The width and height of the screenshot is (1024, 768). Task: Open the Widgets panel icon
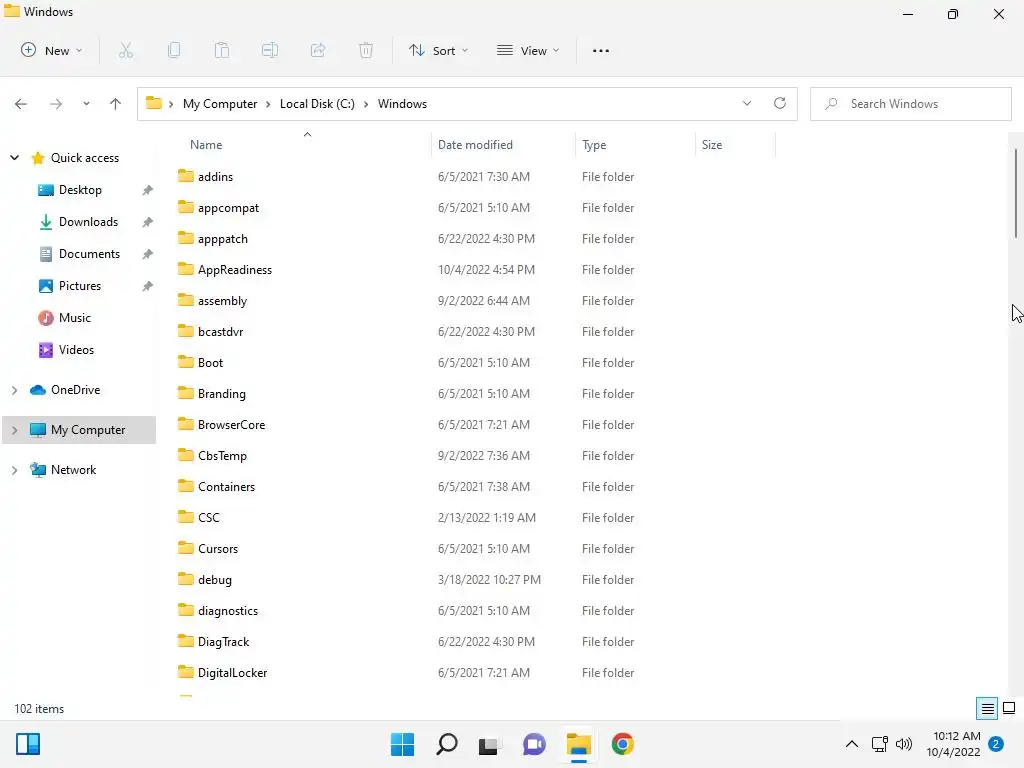[27, 744]
